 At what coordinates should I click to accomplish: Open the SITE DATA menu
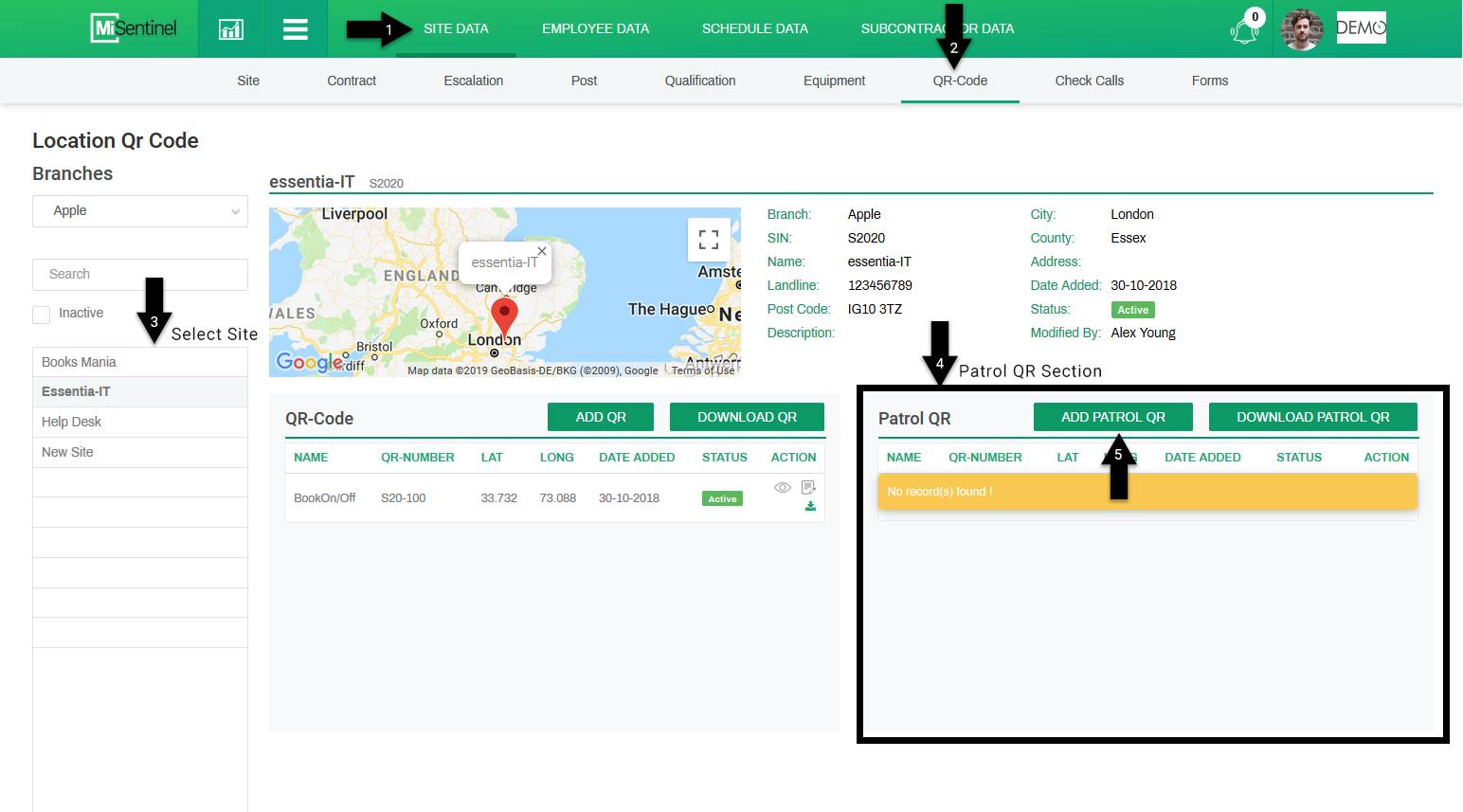pyautogui.click(x=456, y=29)
